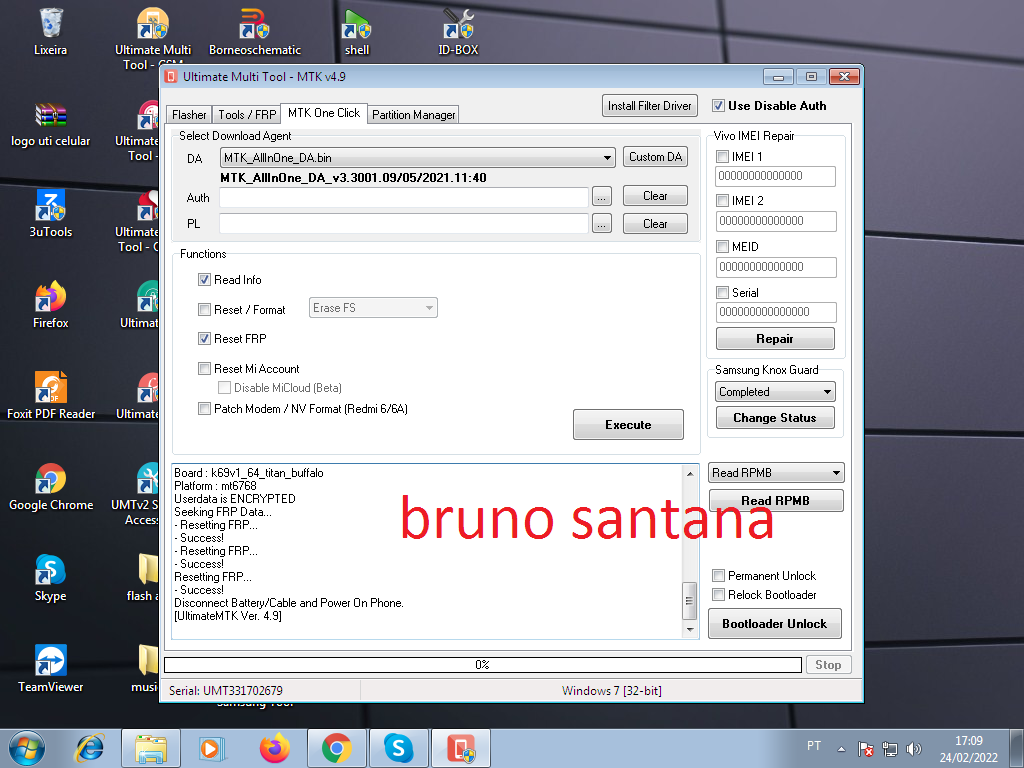Enable the Reset / Format checkbox

coord(204,310)
